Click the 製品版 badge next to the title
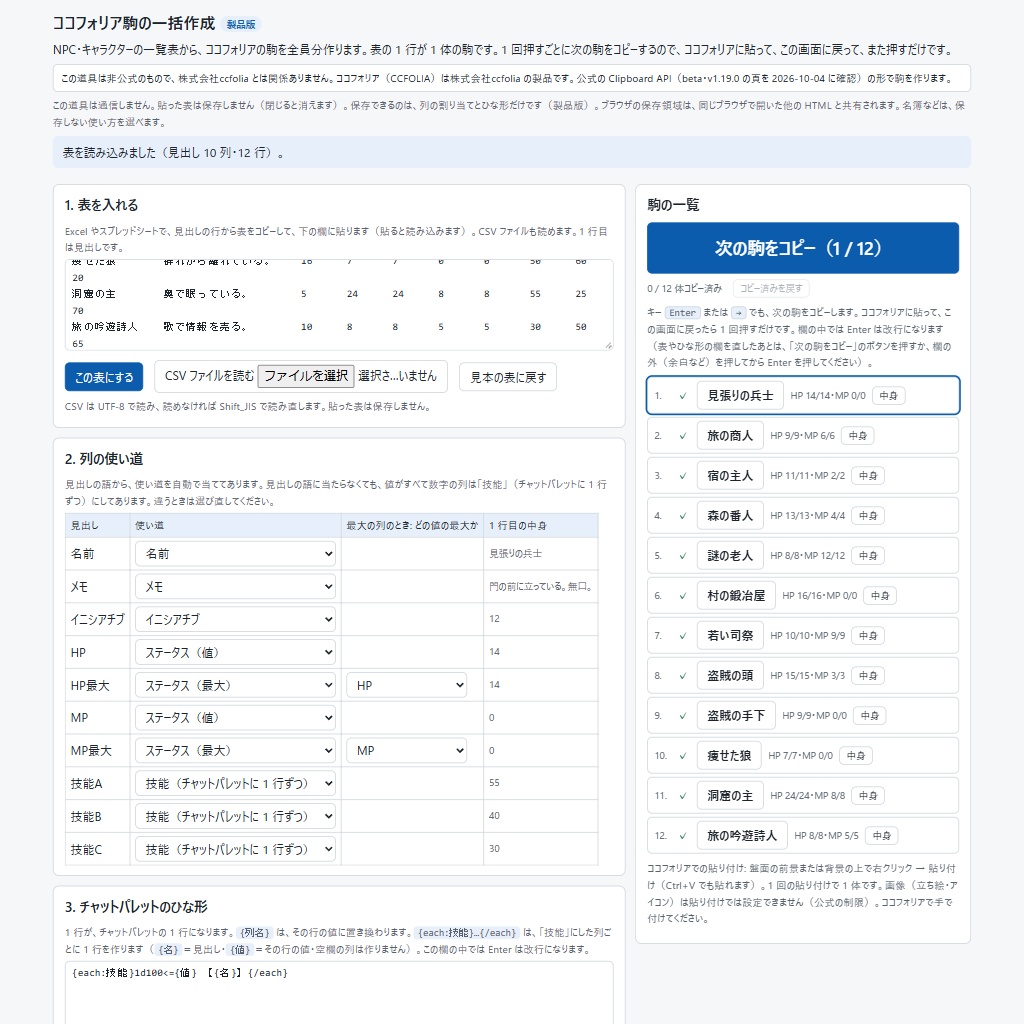The width and height of the screenshot is (1024, 1024). click(x=241, y=24)
